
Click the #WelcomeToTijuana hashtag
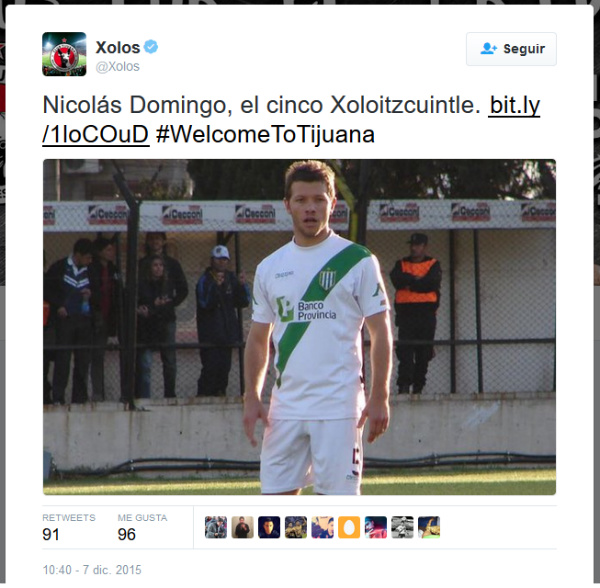(x=265, y=135)
